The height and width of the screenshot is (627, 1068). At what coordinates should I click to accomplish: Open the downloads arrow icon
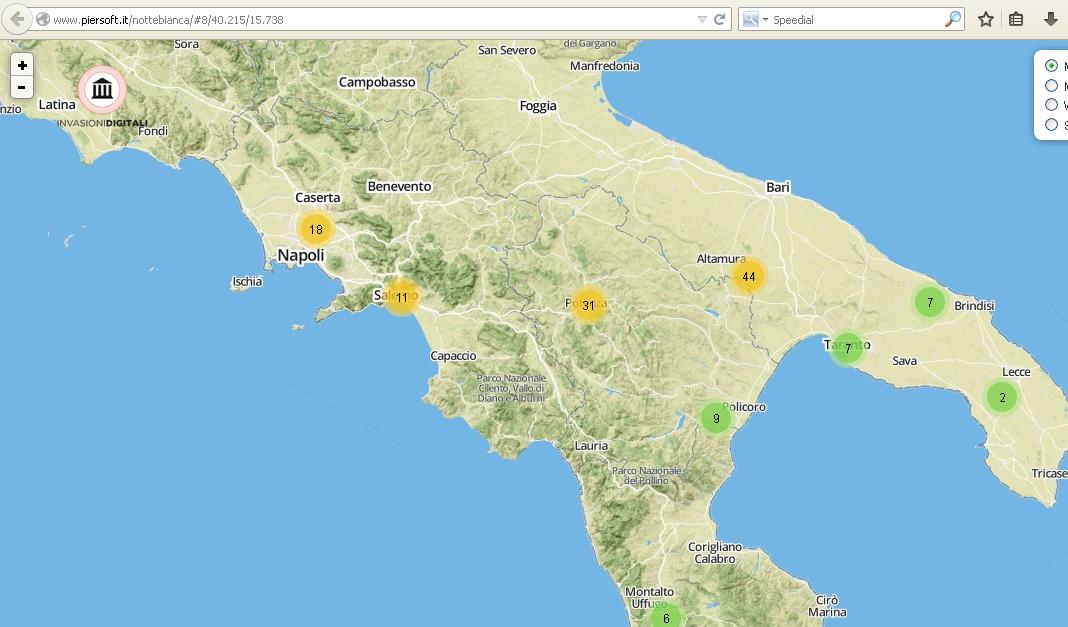[1050, 19]
